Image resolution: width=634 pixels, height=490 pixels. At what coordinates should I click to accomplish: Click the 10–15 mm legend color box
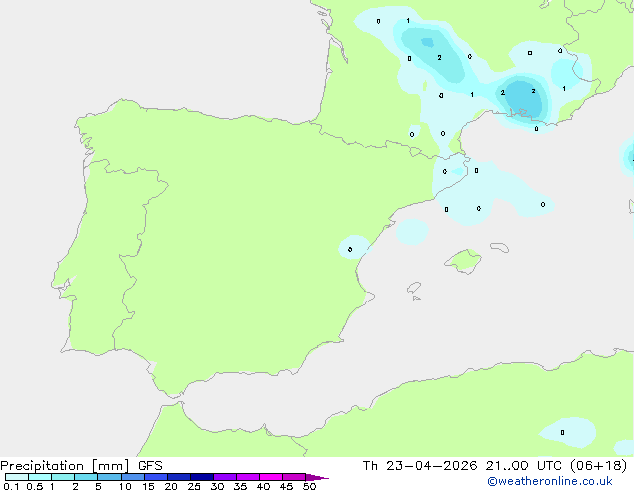[132, 477]
